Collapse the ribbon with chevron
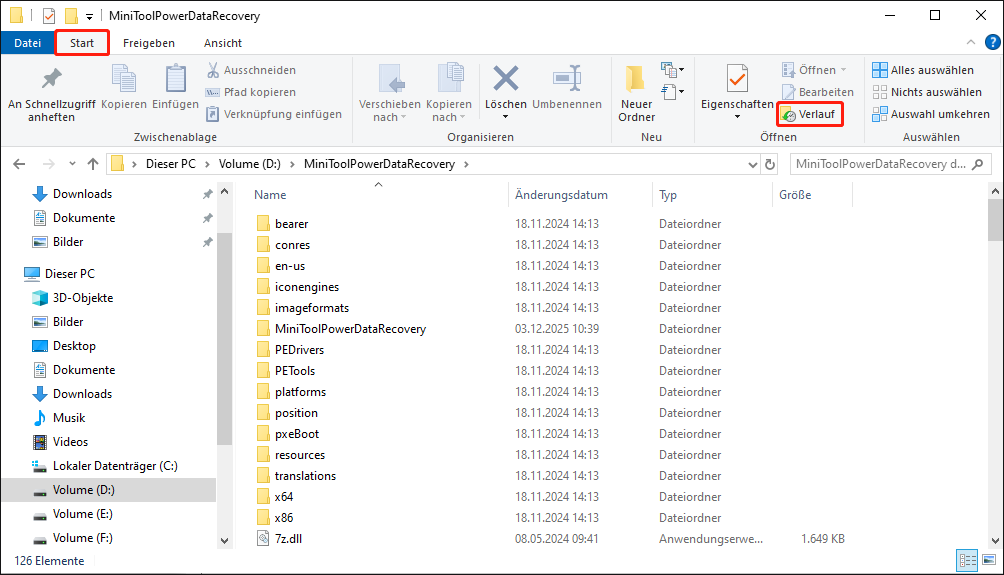 (970, 43)
